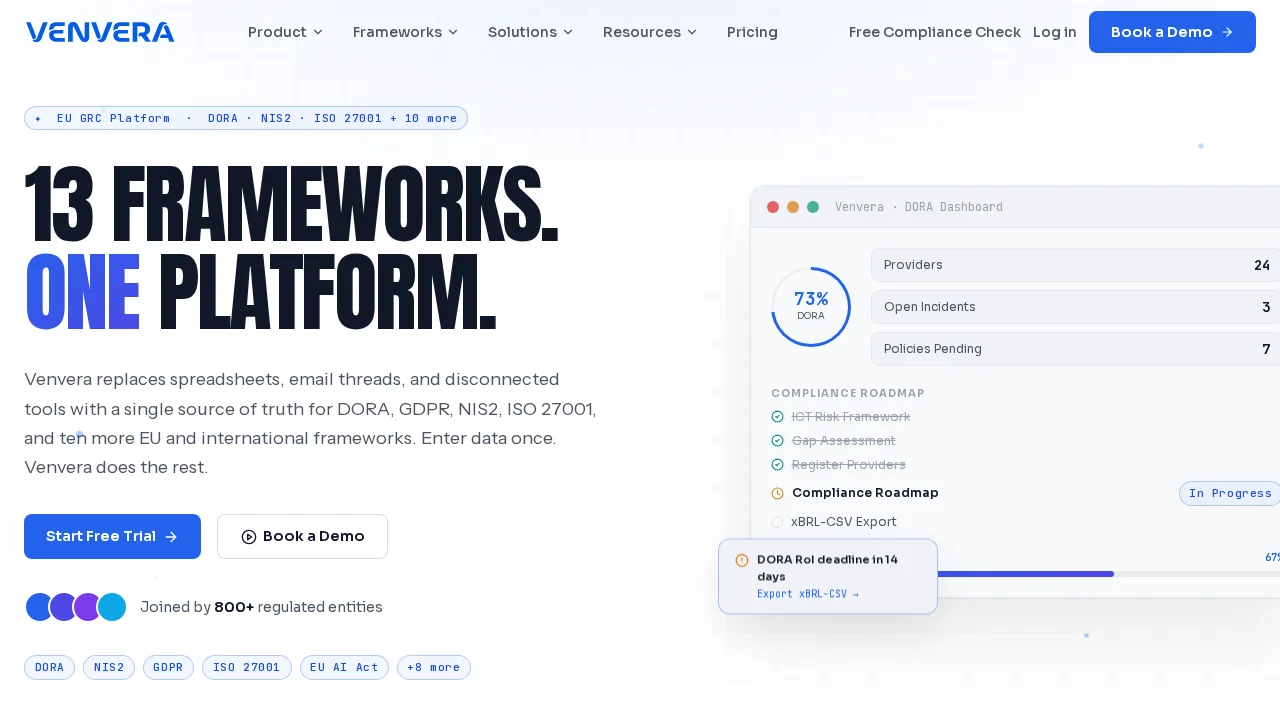This screenshot has width=1280, height=720.
Task: Click the +8 more frameworks chip
Action: tap(434, 668)
